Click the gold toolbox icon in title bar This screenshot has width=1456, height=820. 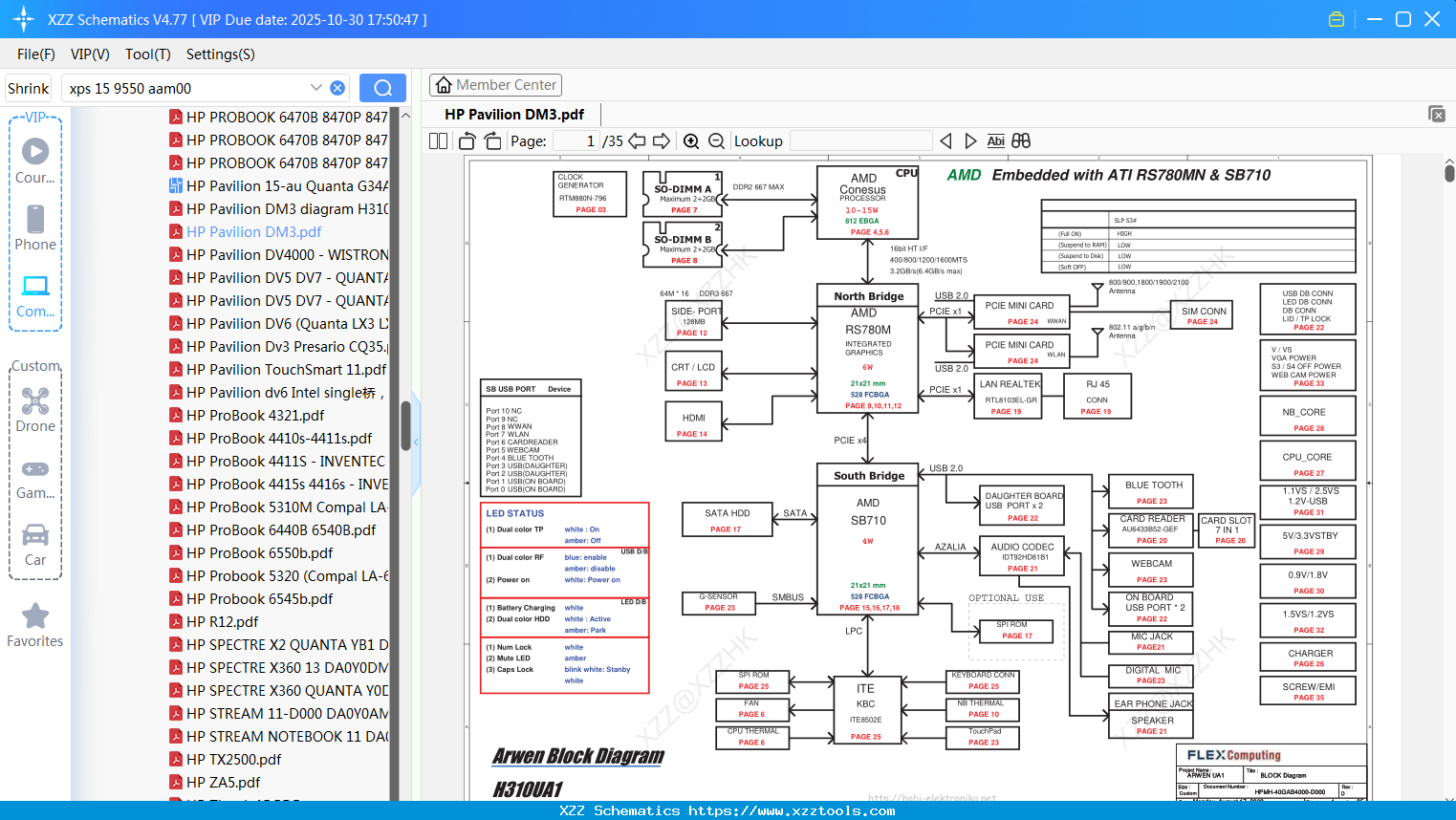coord(1336,19)
